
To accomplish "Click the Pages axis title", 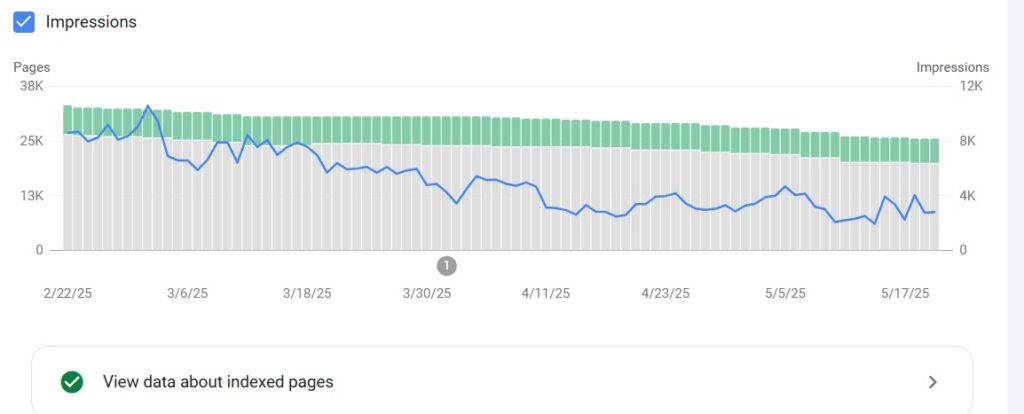I will tap(32, 67).
